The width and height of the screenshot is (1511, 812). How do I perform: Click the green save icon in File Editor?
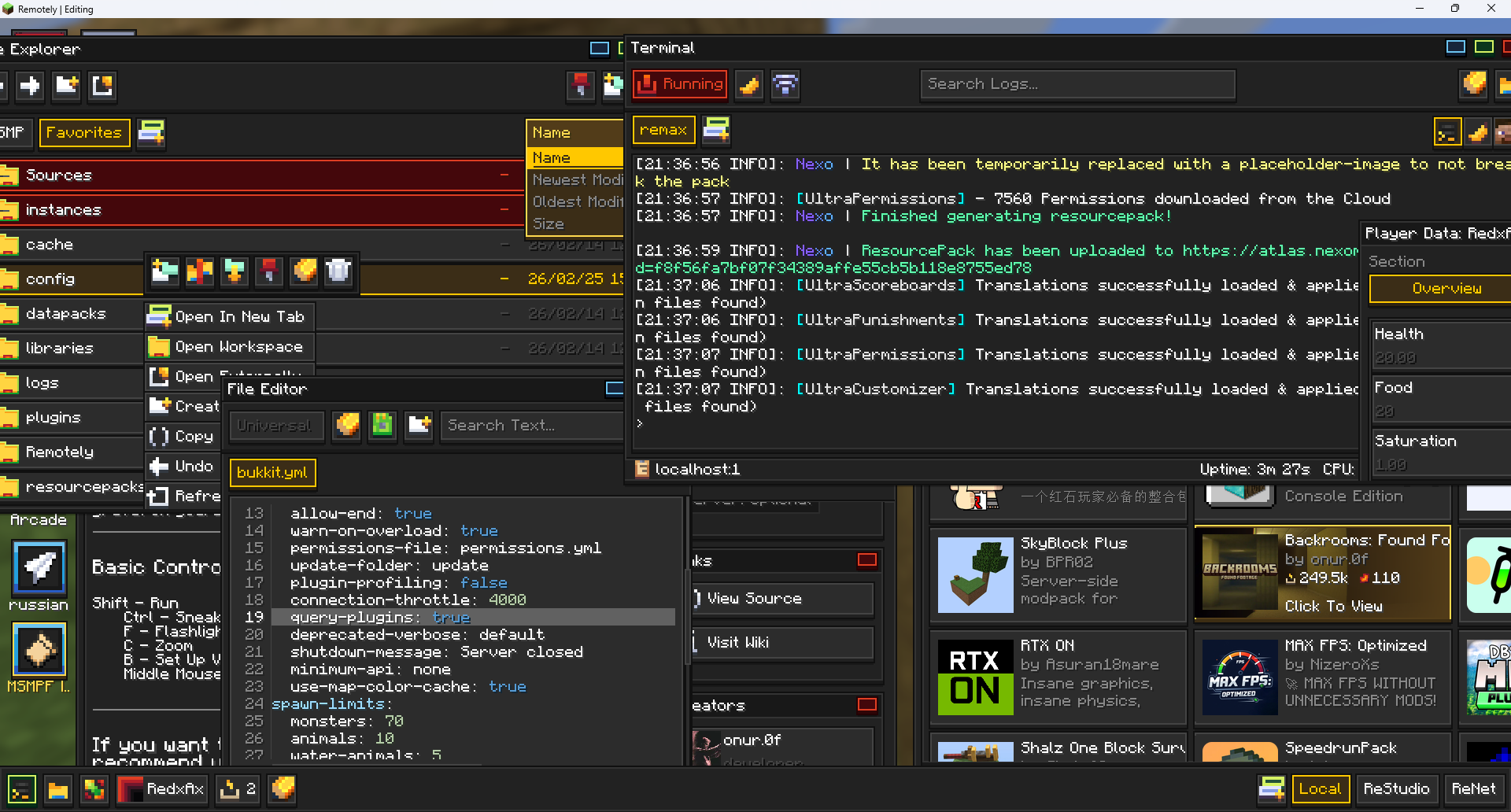point(382,426)
